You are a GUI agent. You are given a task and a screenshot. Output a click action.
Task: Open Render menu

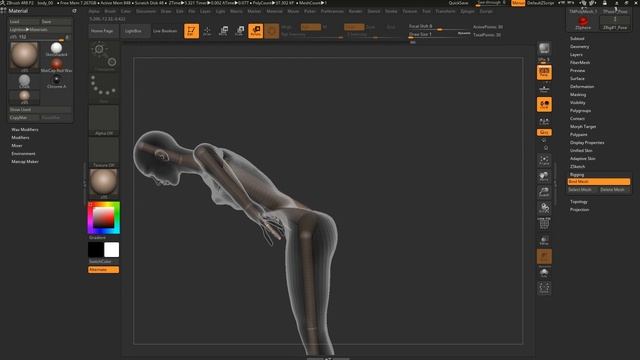point(356,11)
